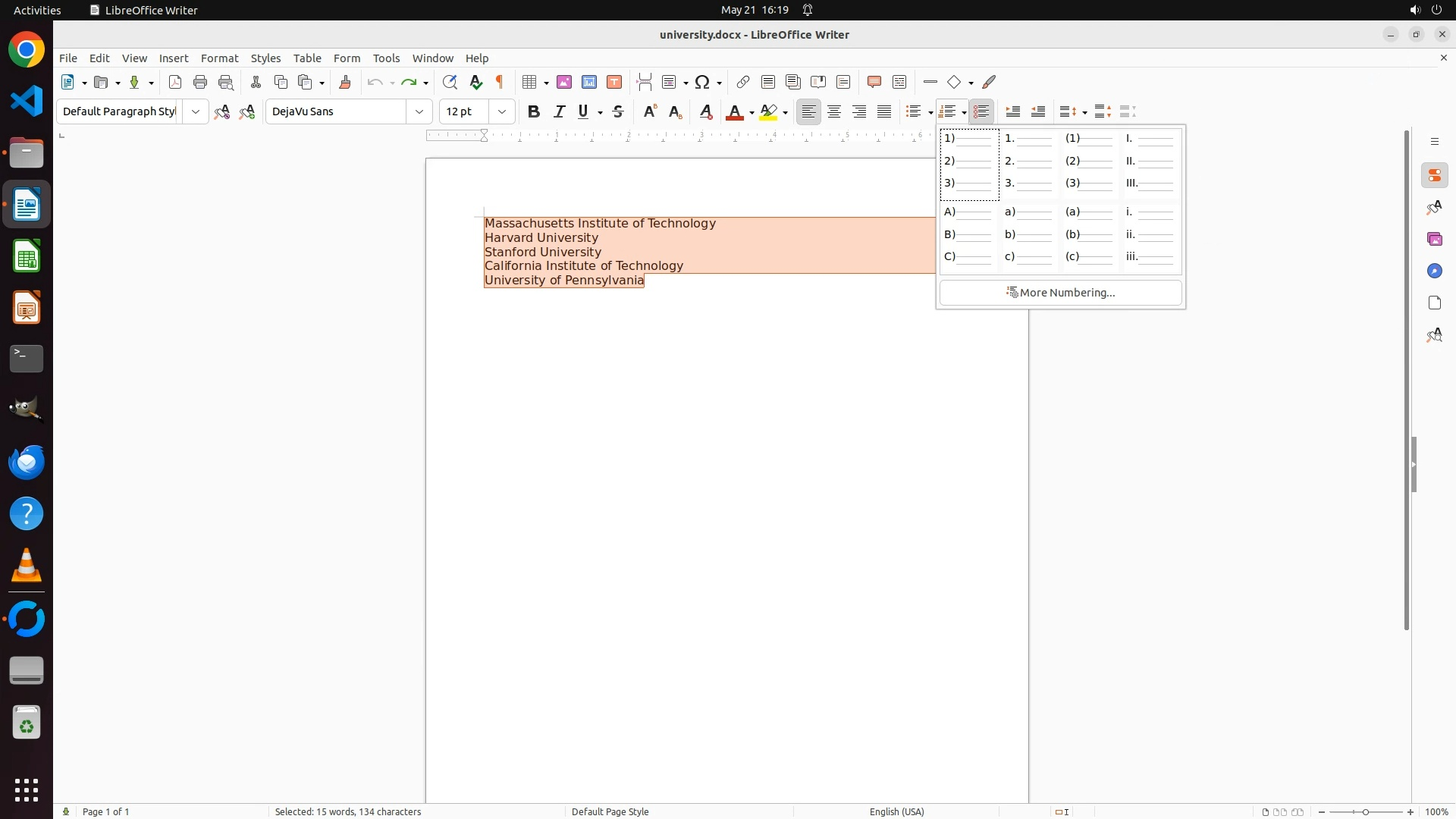This screenshot has height=819, width=1456.
Task: Click the More Numbering... button
Action: coord(1060,293)
